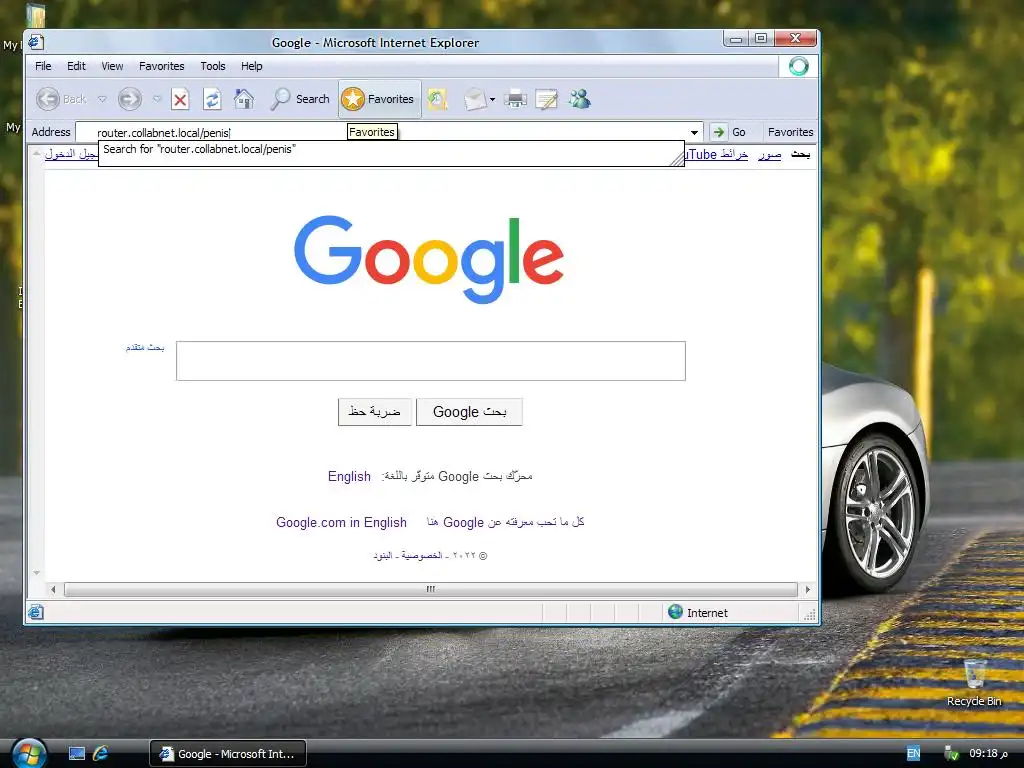The width and height of the screenshot is (1024, 768).
Task: Stop page loading with red X icon
Action: pyautogui.click(x=180, y=99)
